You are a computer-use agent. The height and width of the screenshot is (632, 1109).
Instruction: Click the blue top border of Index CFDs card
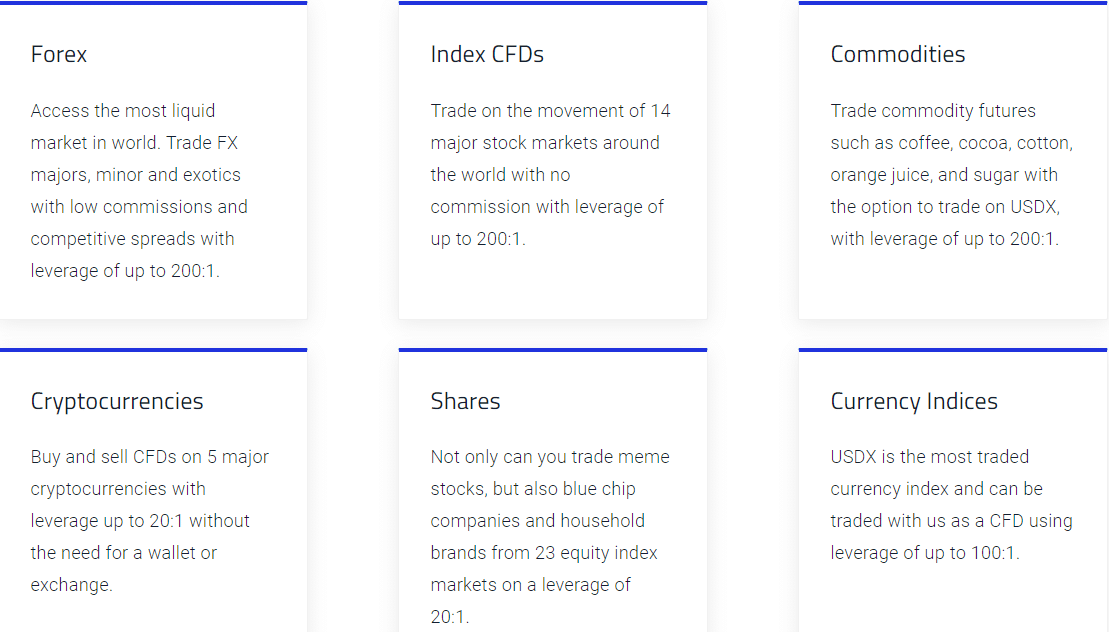553,3
